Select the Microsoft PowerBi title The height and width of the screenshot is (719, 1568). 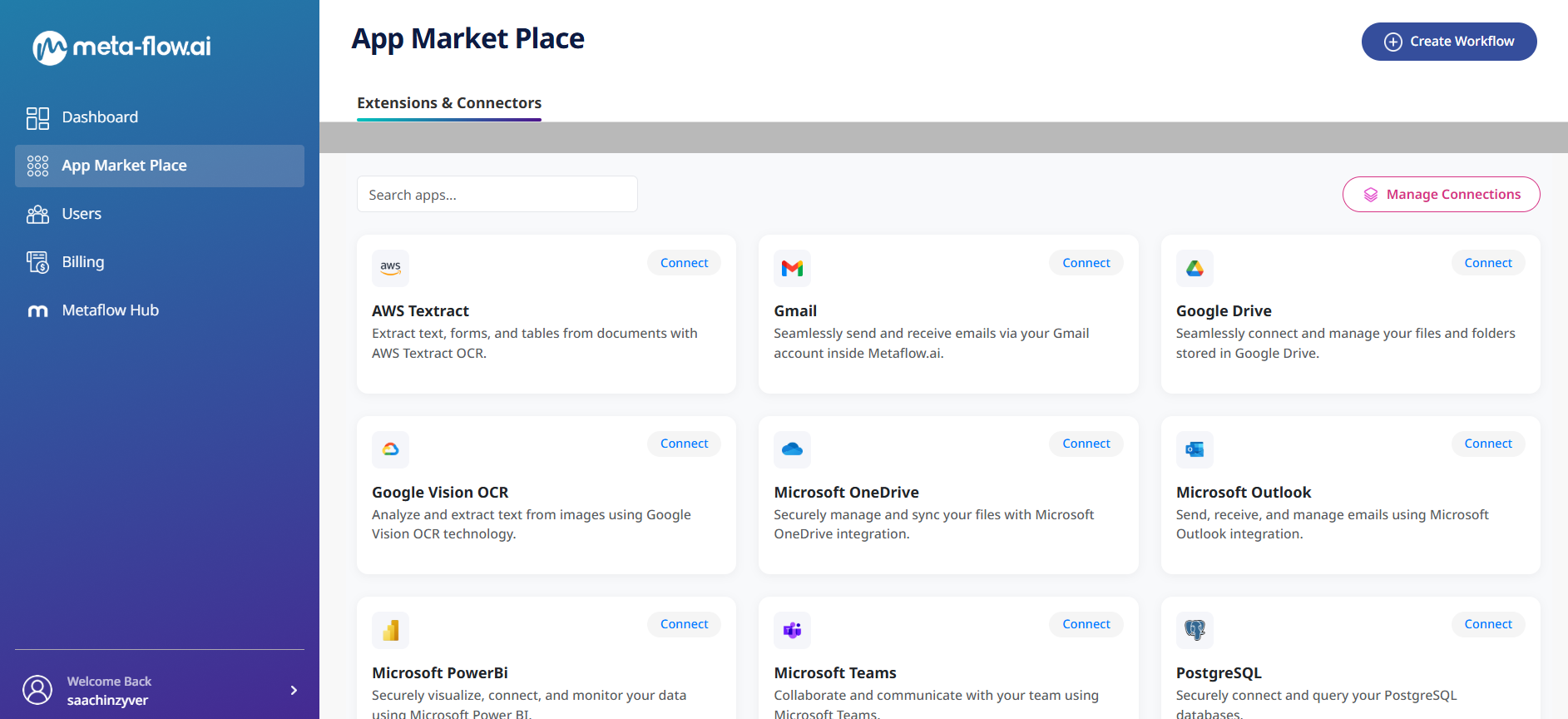coord(439,673)
